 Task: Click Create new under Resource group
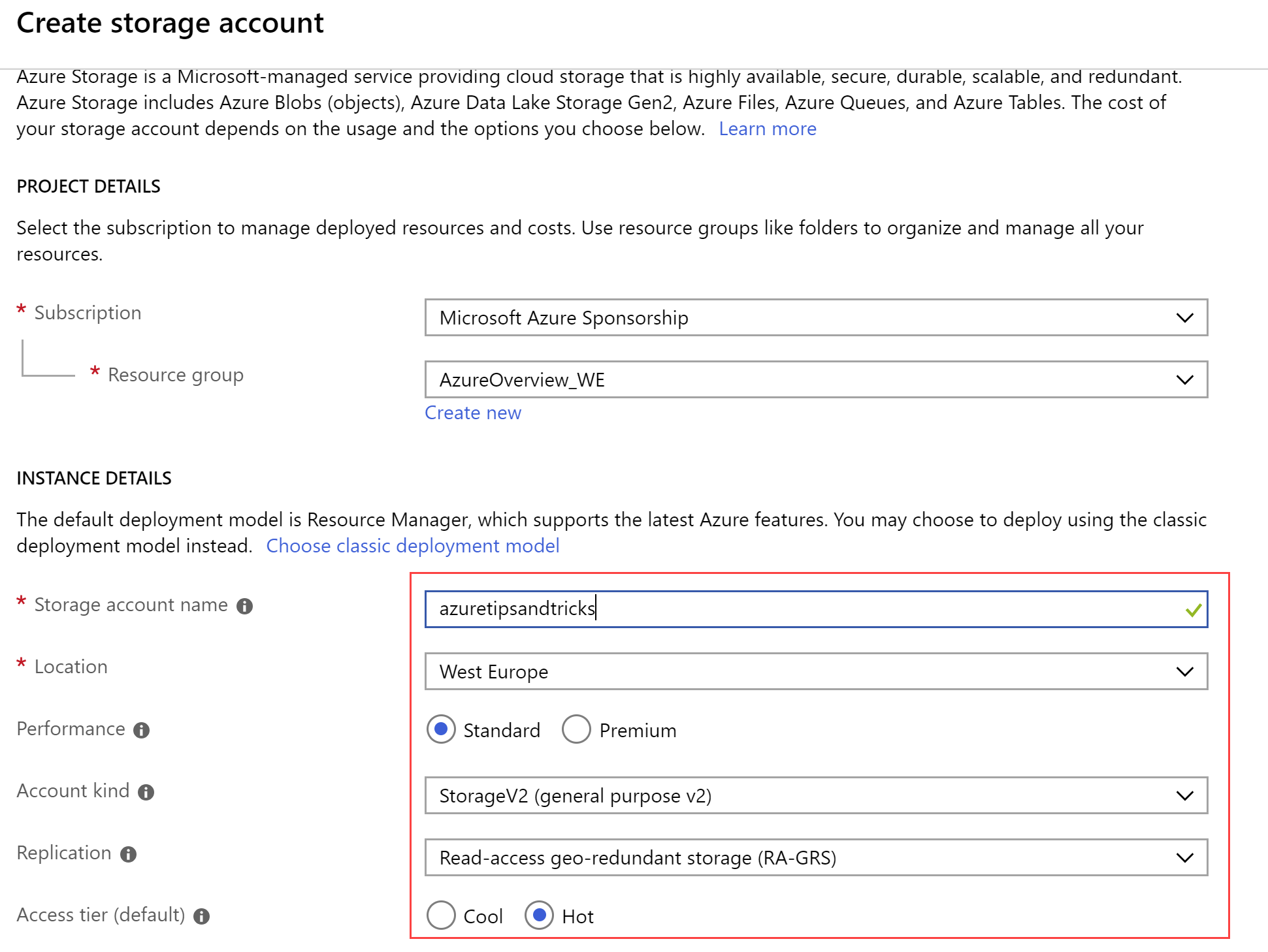tap(473, 412)
